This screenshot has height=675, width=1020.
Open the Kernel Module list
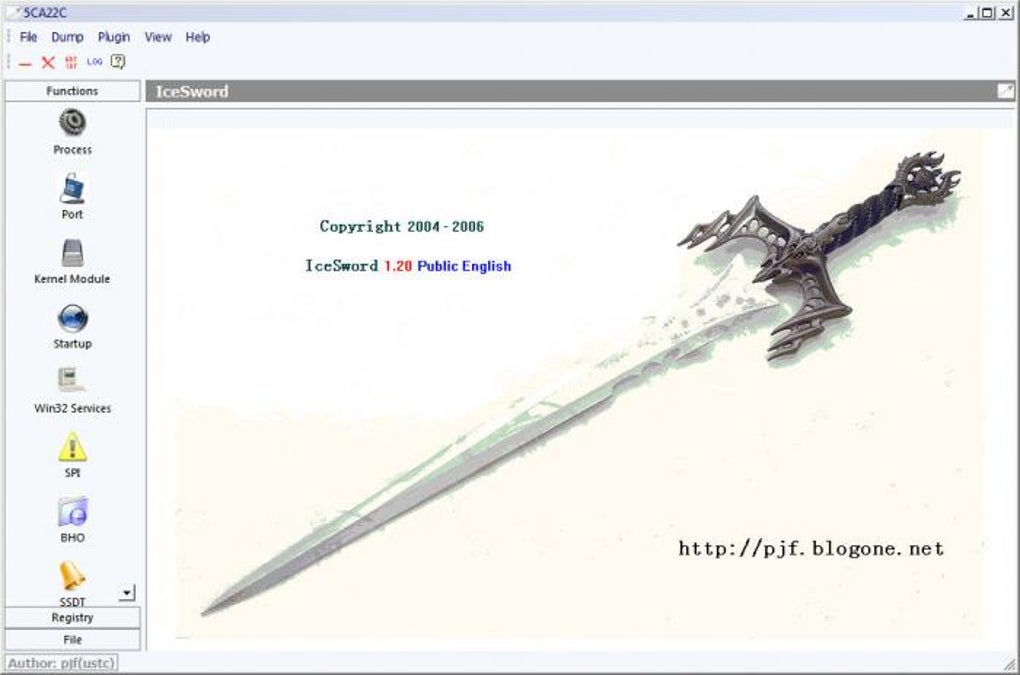[72, 261]
